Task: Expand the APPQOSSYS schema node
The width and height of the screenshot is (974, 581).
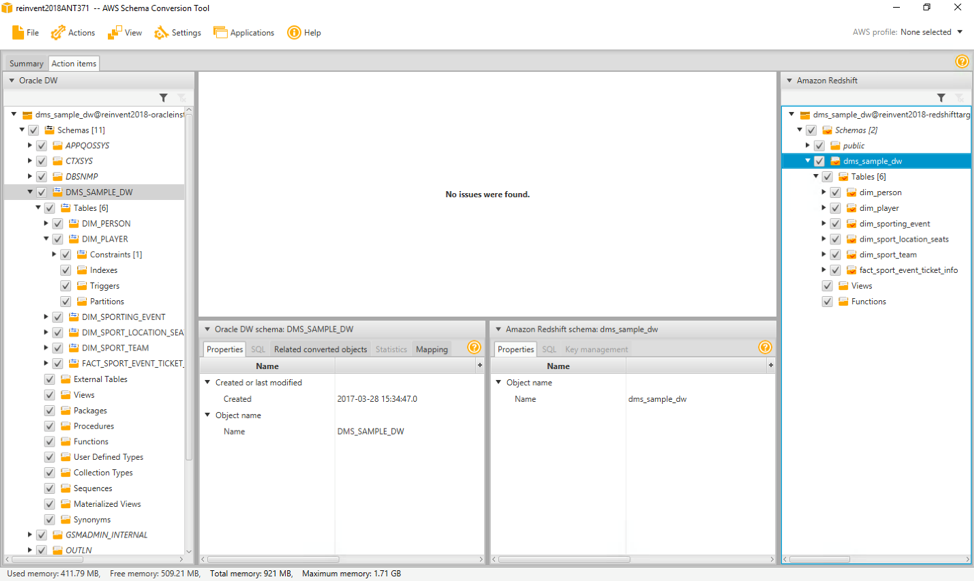Action: click(x=29, y=145)
